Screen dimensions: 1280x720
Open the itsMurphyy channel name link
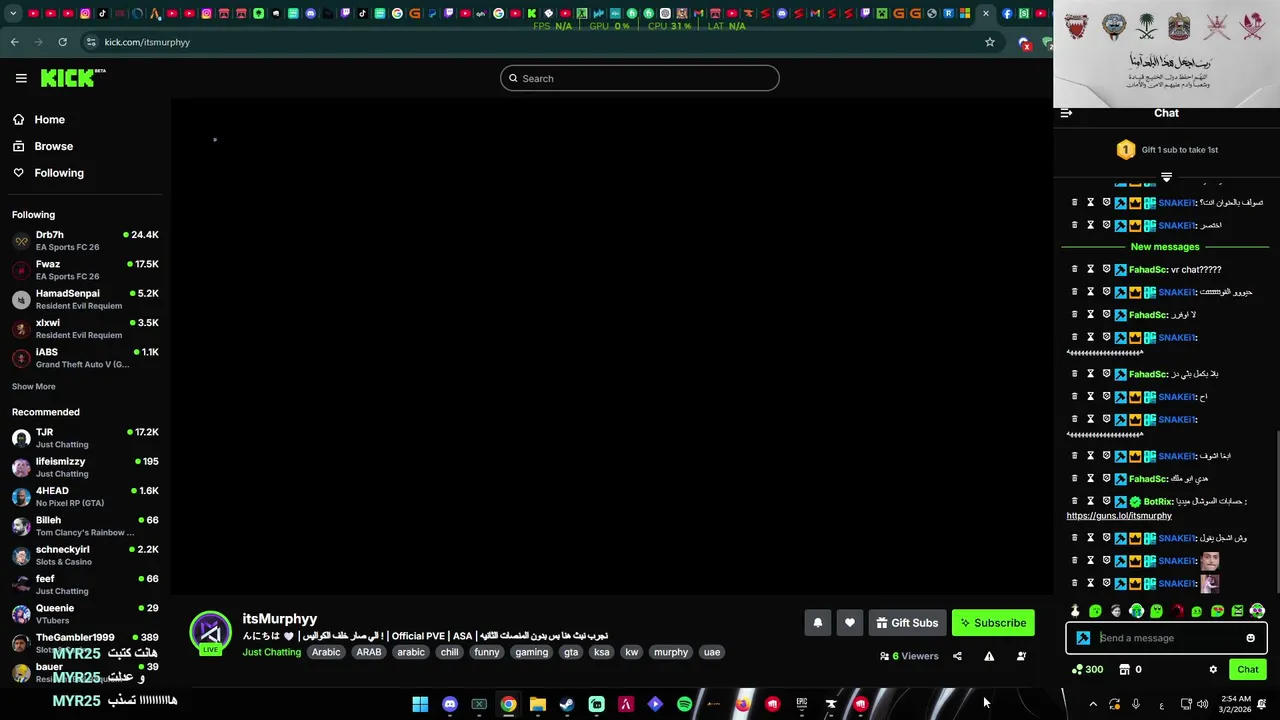(x=279, y=619)
